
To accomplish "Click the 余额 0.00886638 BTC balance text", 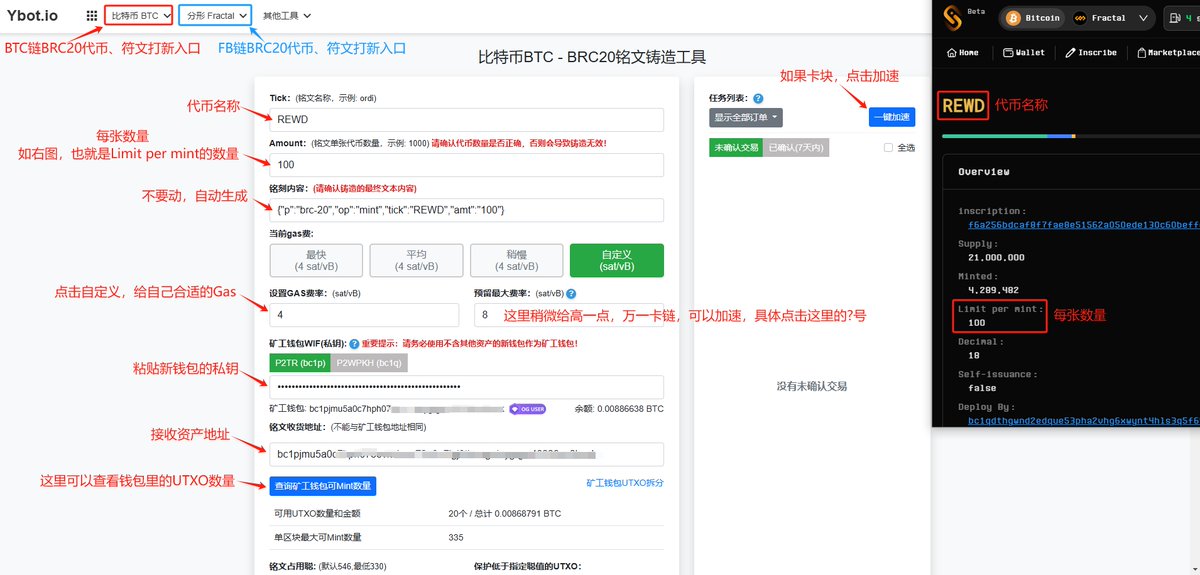I will (619, 409).
